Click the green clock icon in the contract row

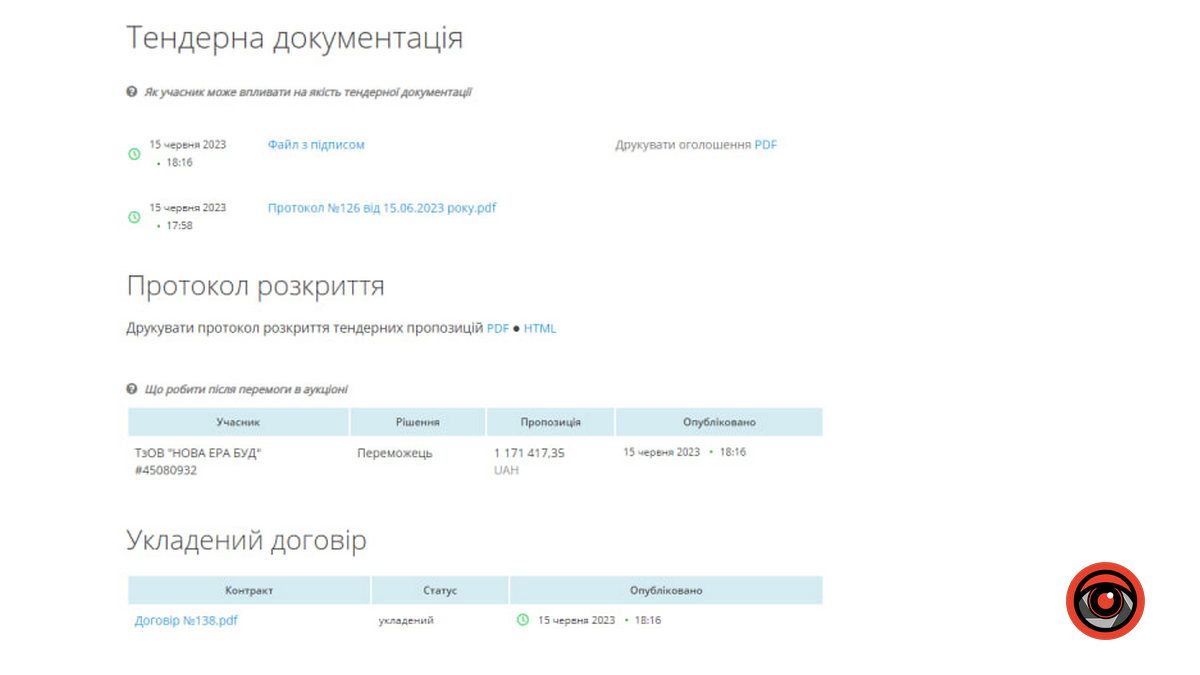pos(521,619)
